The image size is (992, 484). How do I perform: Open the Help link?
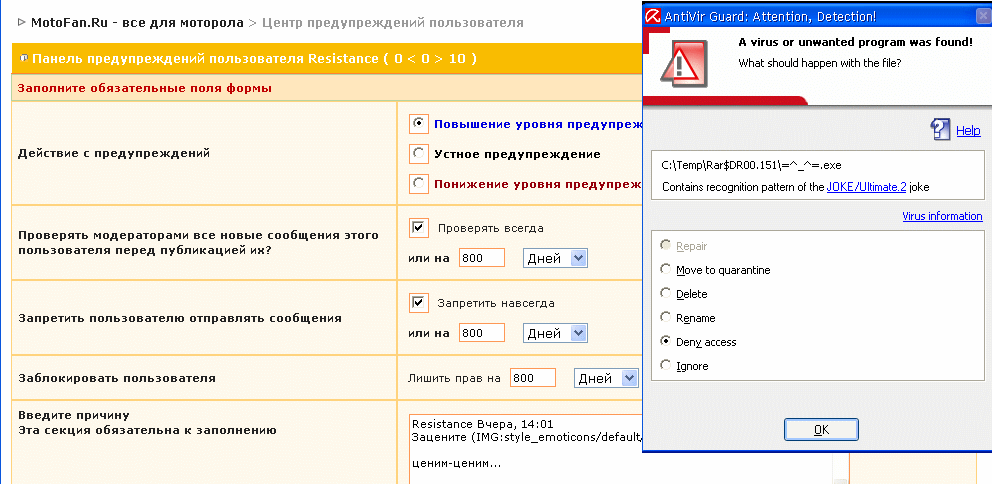point(968,131)
